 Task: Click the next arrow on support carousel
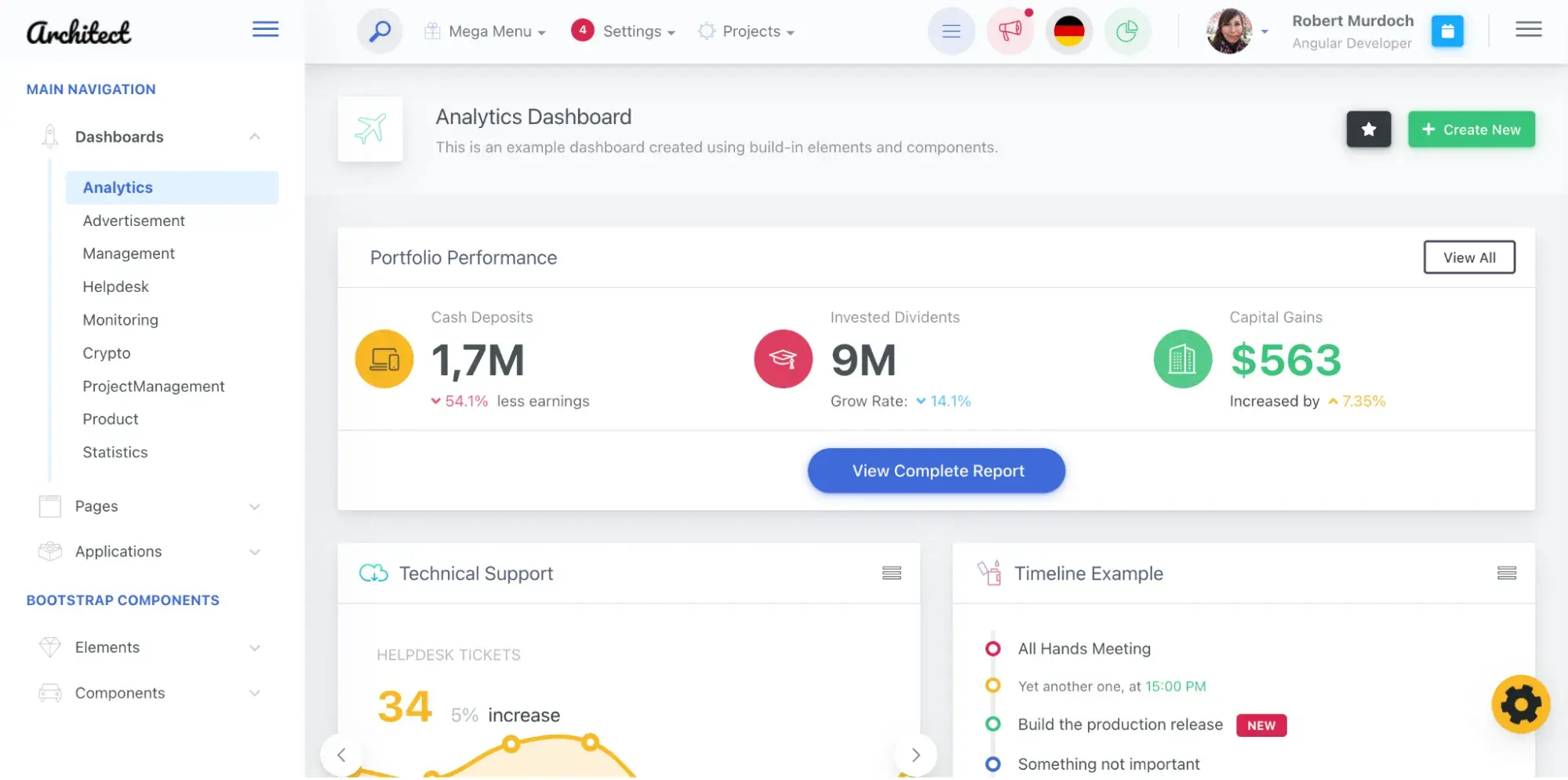tap(915, 755)
